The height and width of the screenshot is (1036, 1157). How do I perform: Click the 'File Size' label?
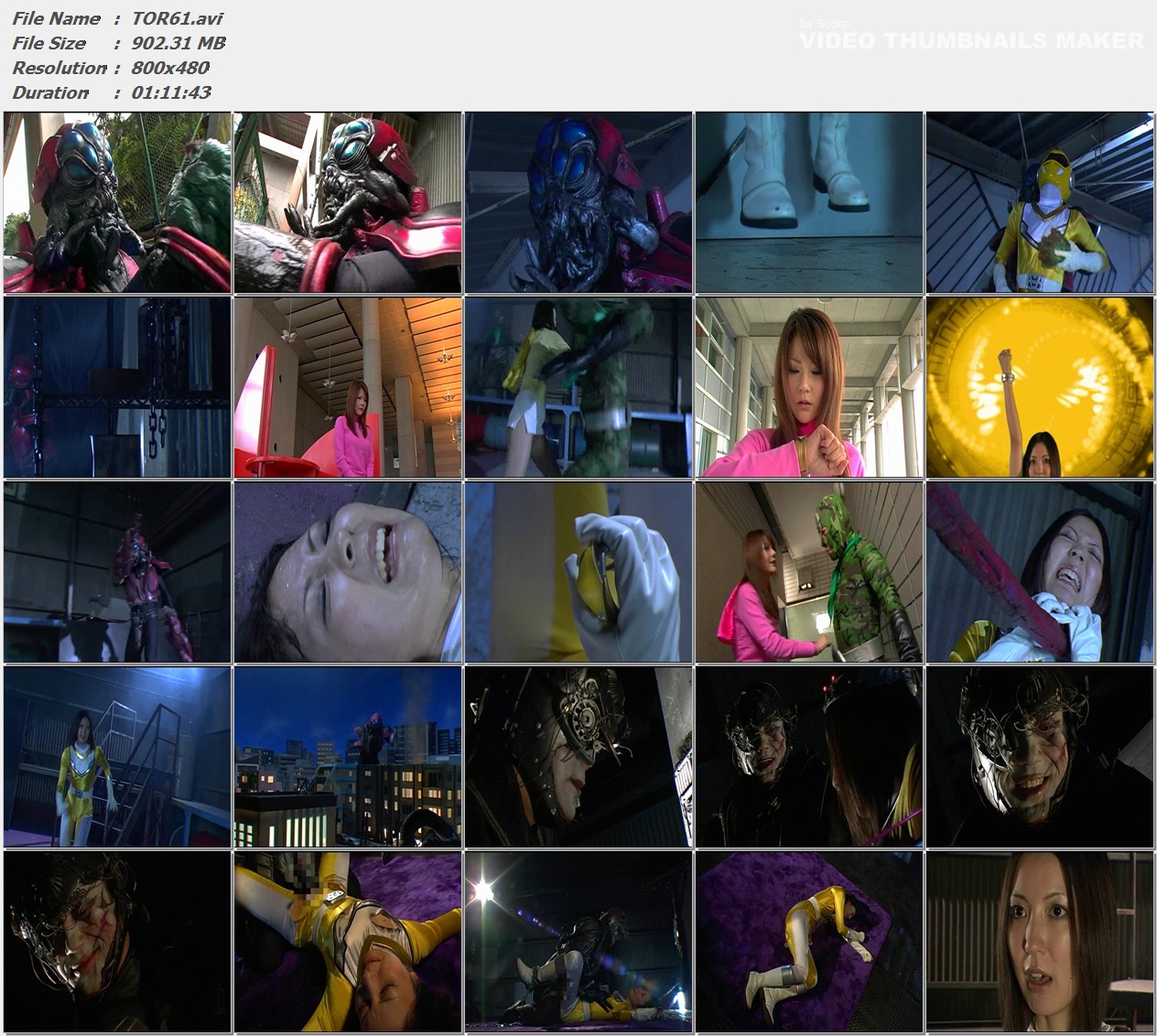(x=49, y=43)
